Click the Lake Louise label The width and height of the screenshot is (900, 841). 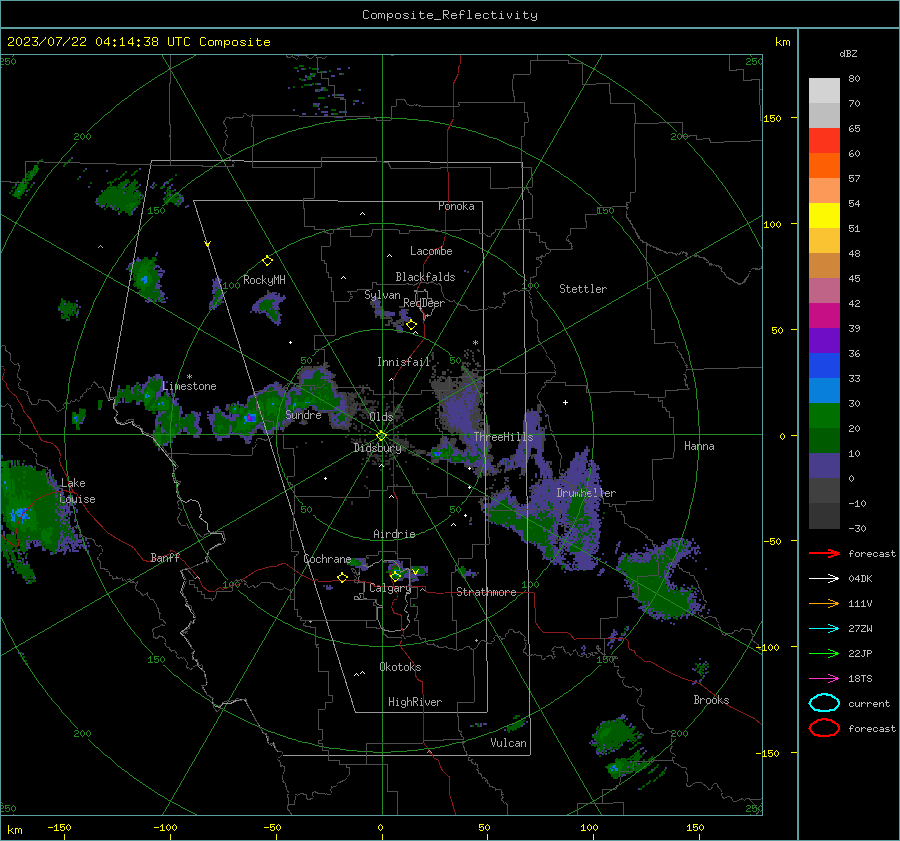[x=77, y=491]
